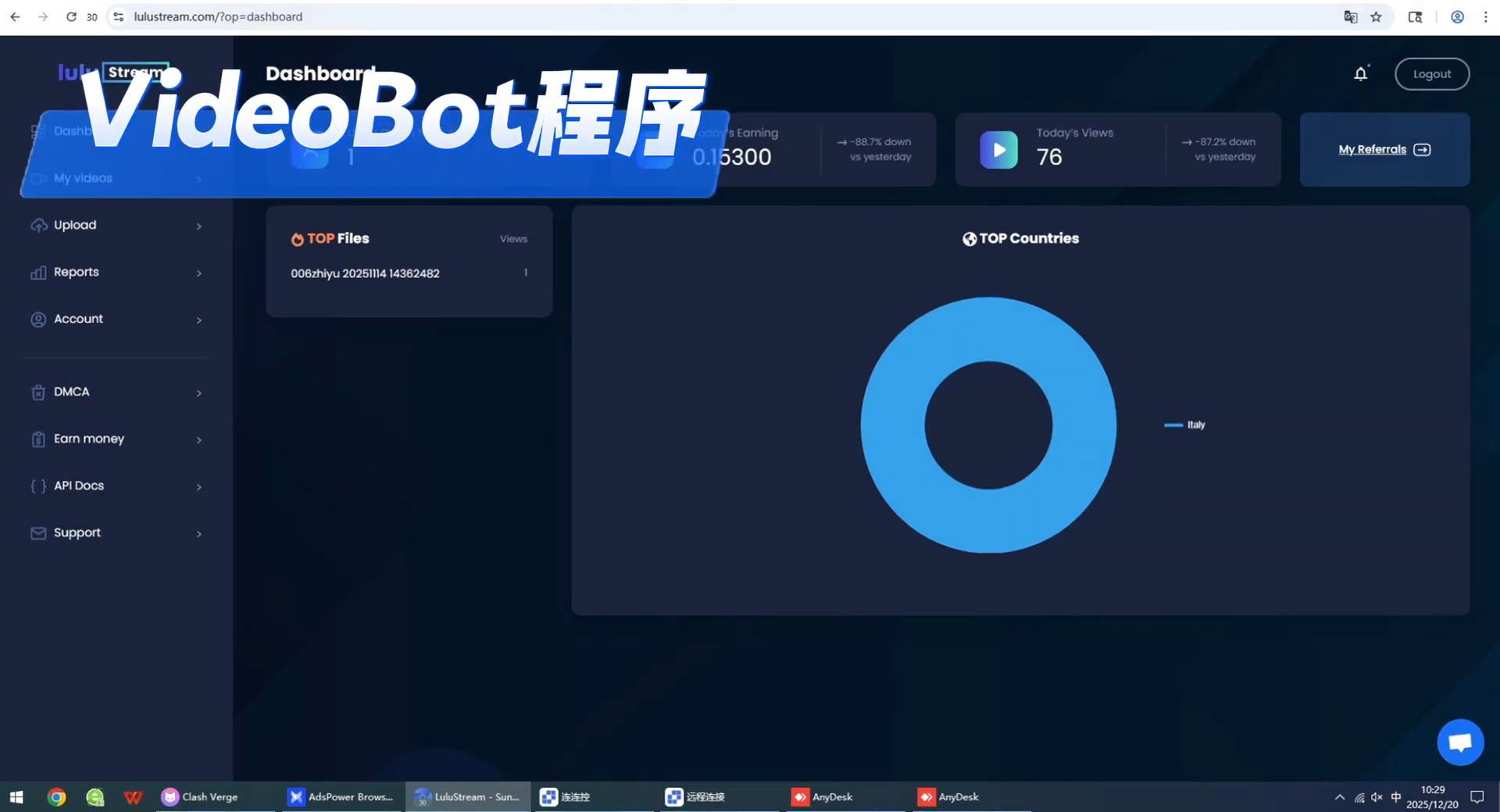
Task: Open the live chat bubble
Action: point(1460,743)
